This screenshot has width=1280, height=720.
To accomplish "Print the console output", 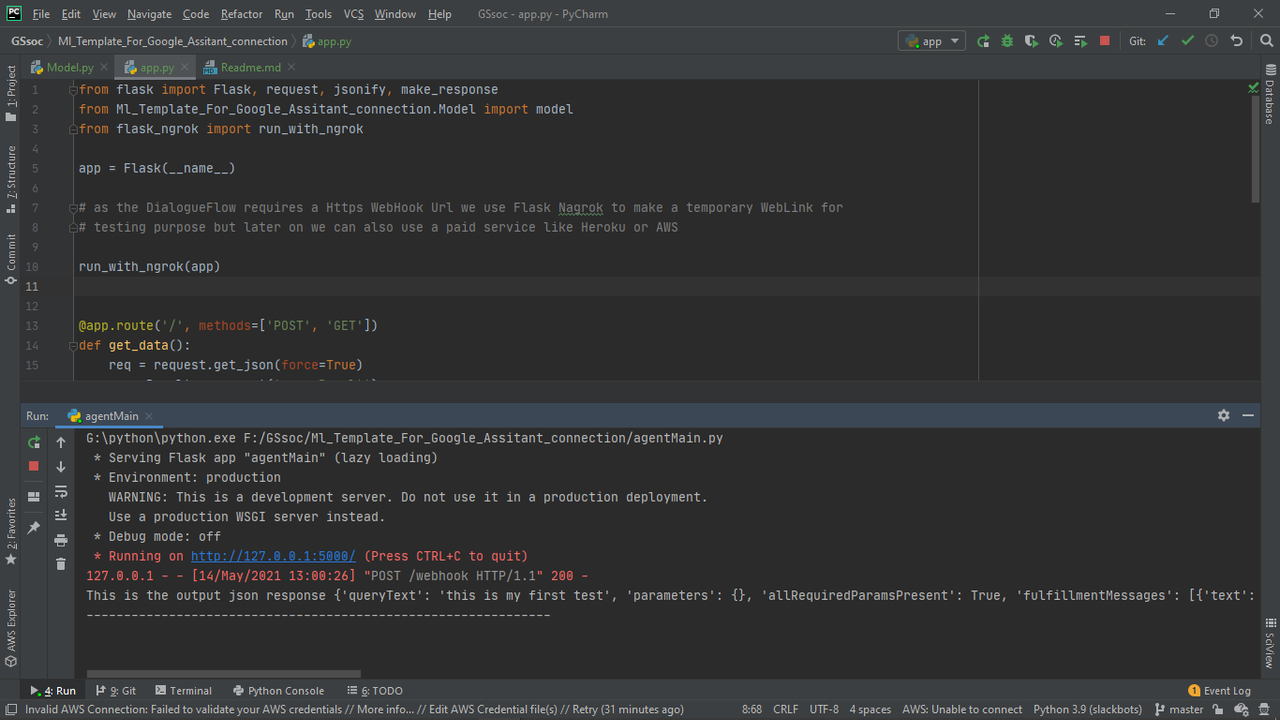I will coord(61,540).
